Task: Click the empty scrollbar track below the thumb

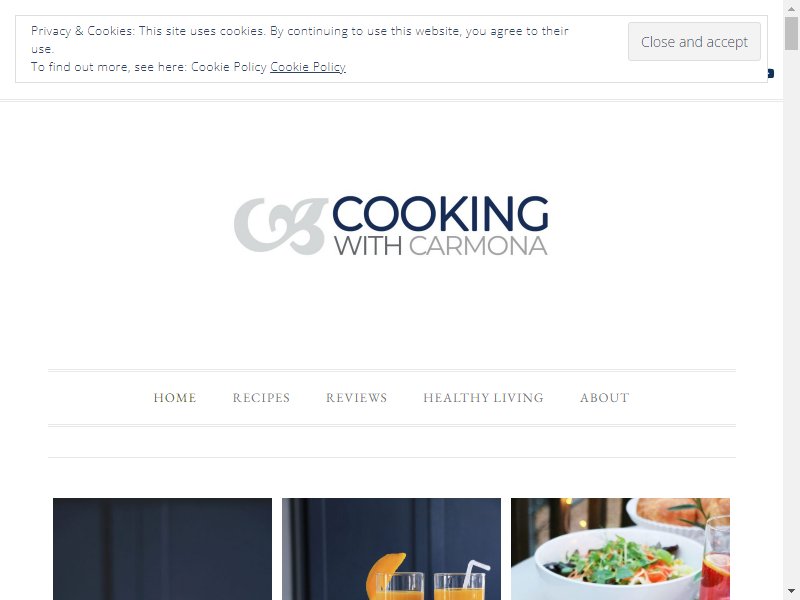Action: [x=791, y=316]
